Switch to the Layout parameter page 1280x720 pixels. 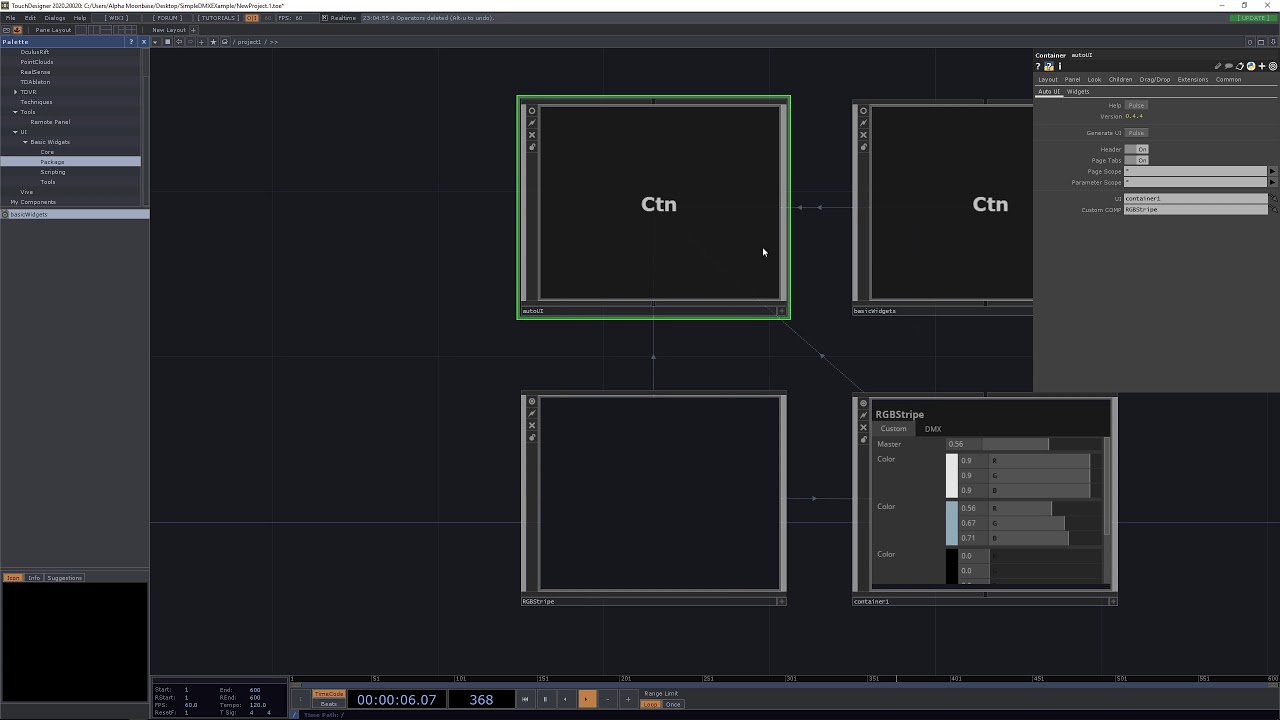(x=1048, y=80)
